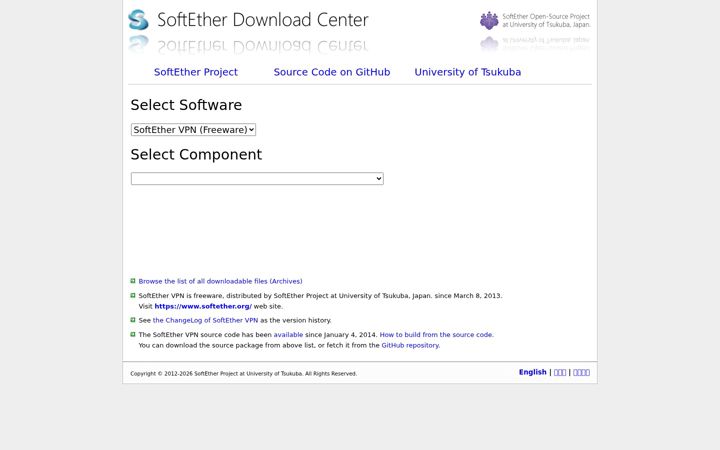Open How to build from the source code

pos(436,335)
